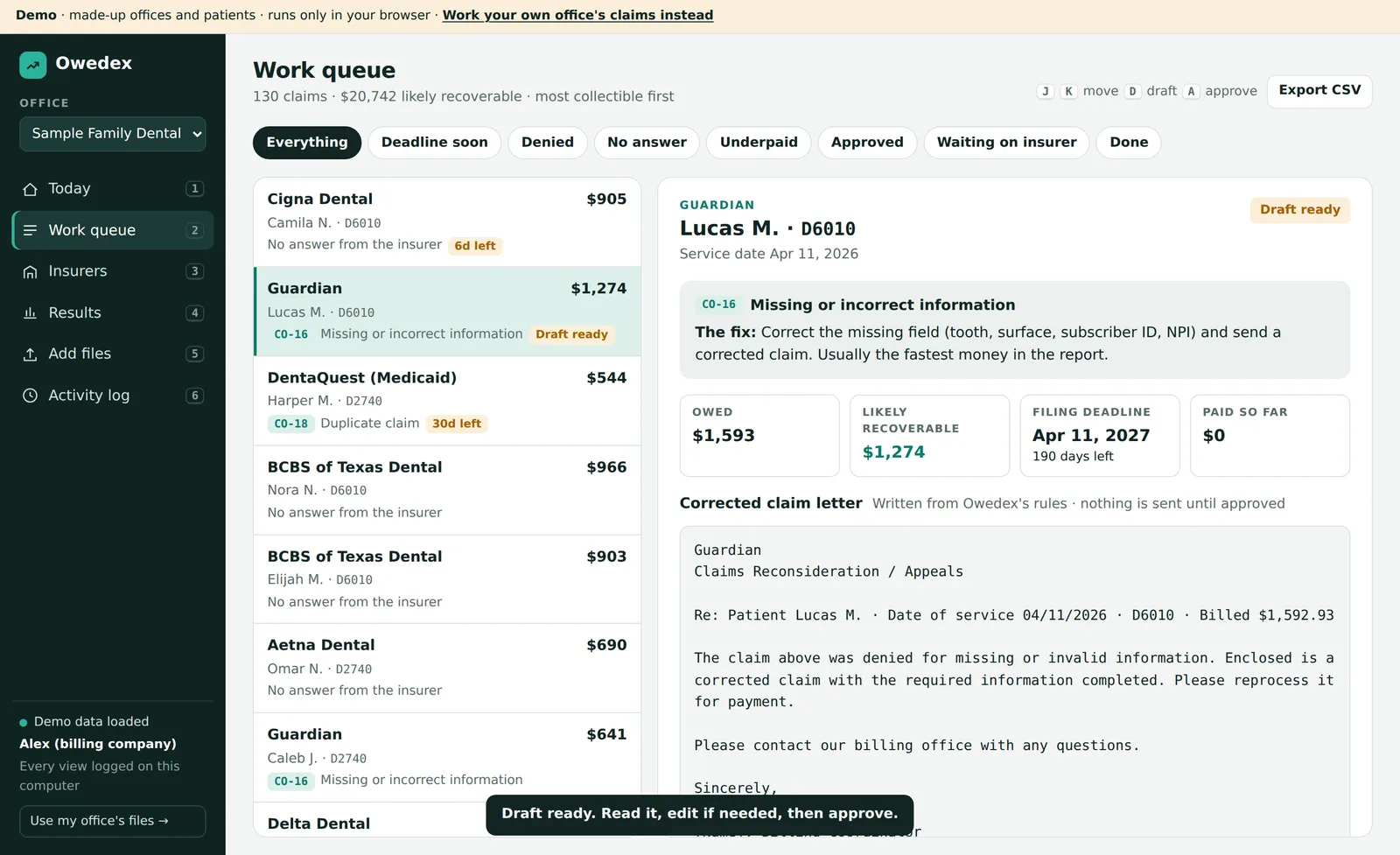Open the Add files page

click(x=113, y=354)
